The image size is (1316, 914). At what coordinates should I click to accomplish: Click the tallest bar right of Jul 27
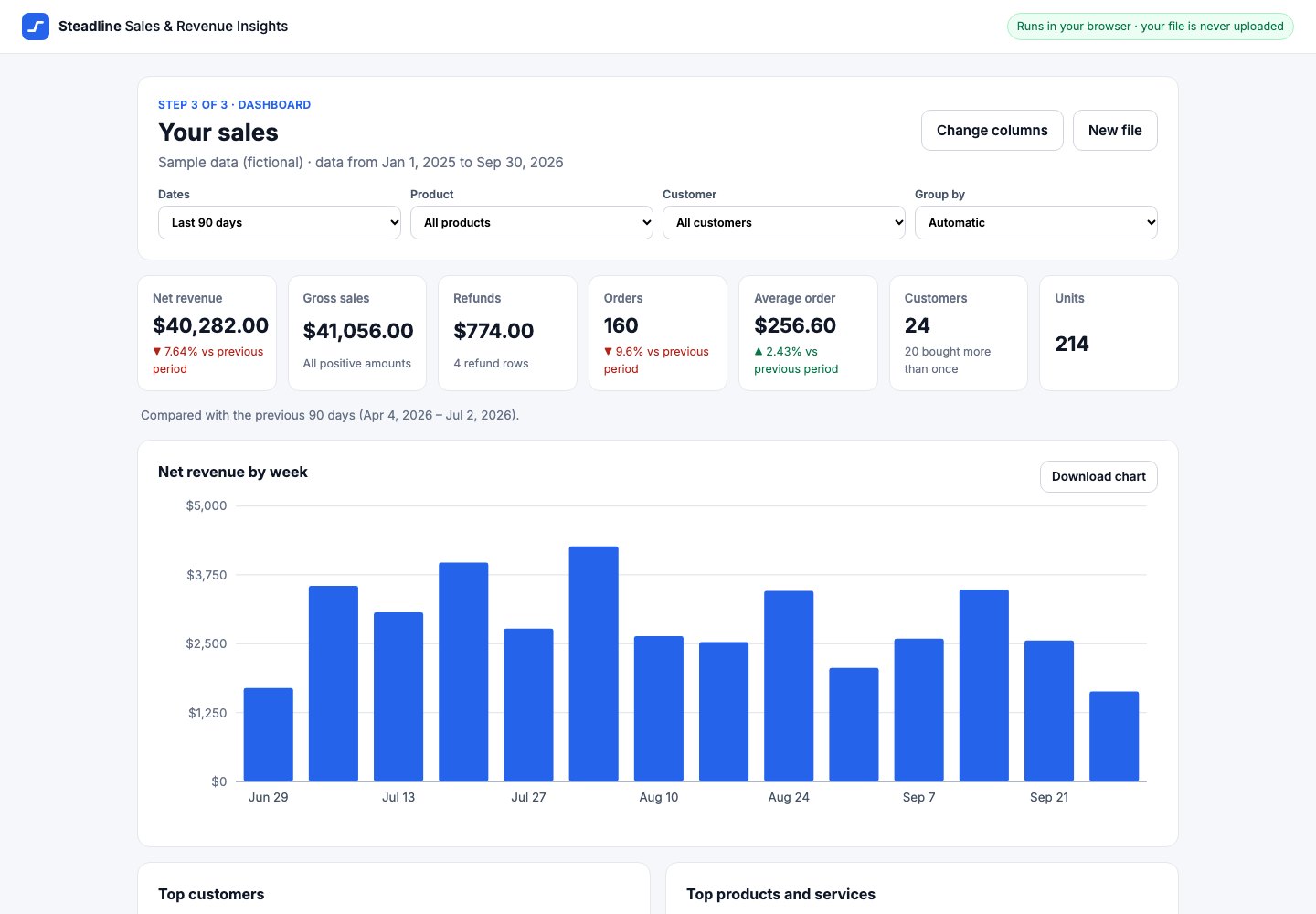(x=594, y=664)
